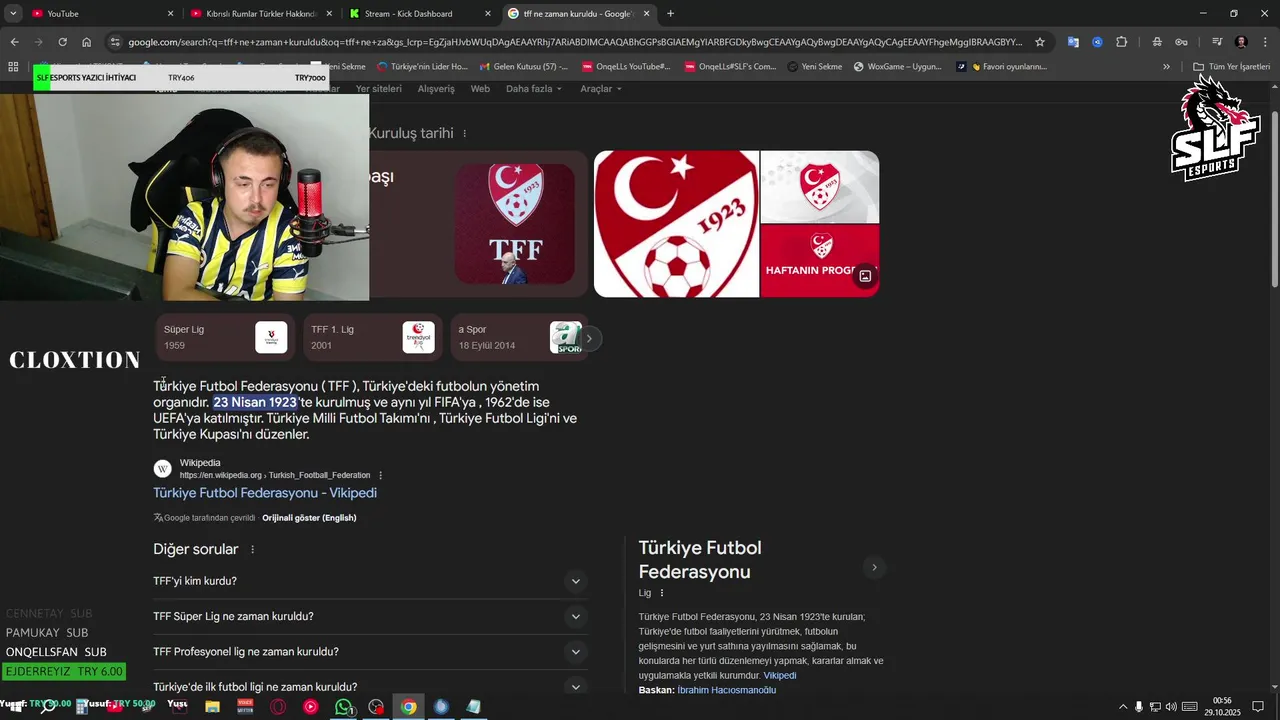Open the microphone tray icon
The image size is (1280, 720).
coord(1138,707)
